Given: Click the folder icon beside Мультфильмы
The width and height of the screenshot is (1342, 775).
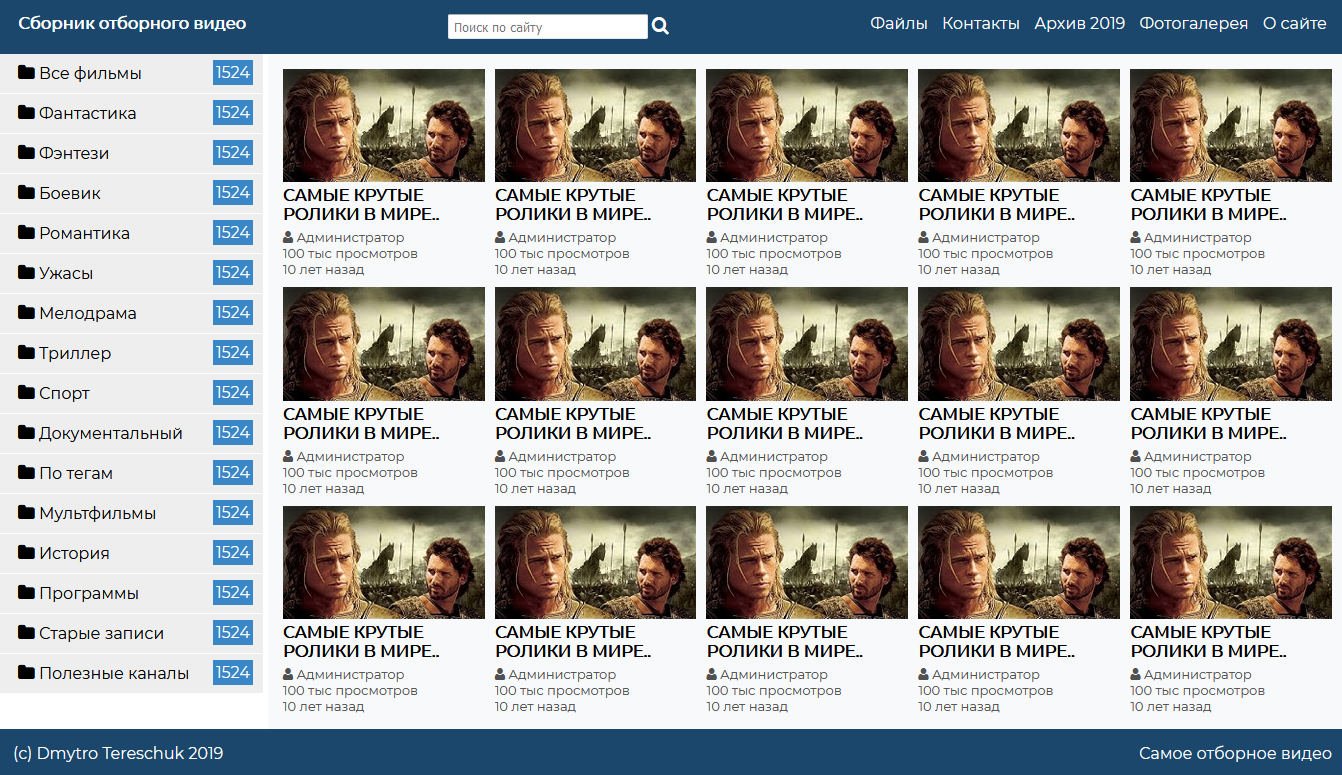Looking at the screenshot, I should (x=26, y=512).
